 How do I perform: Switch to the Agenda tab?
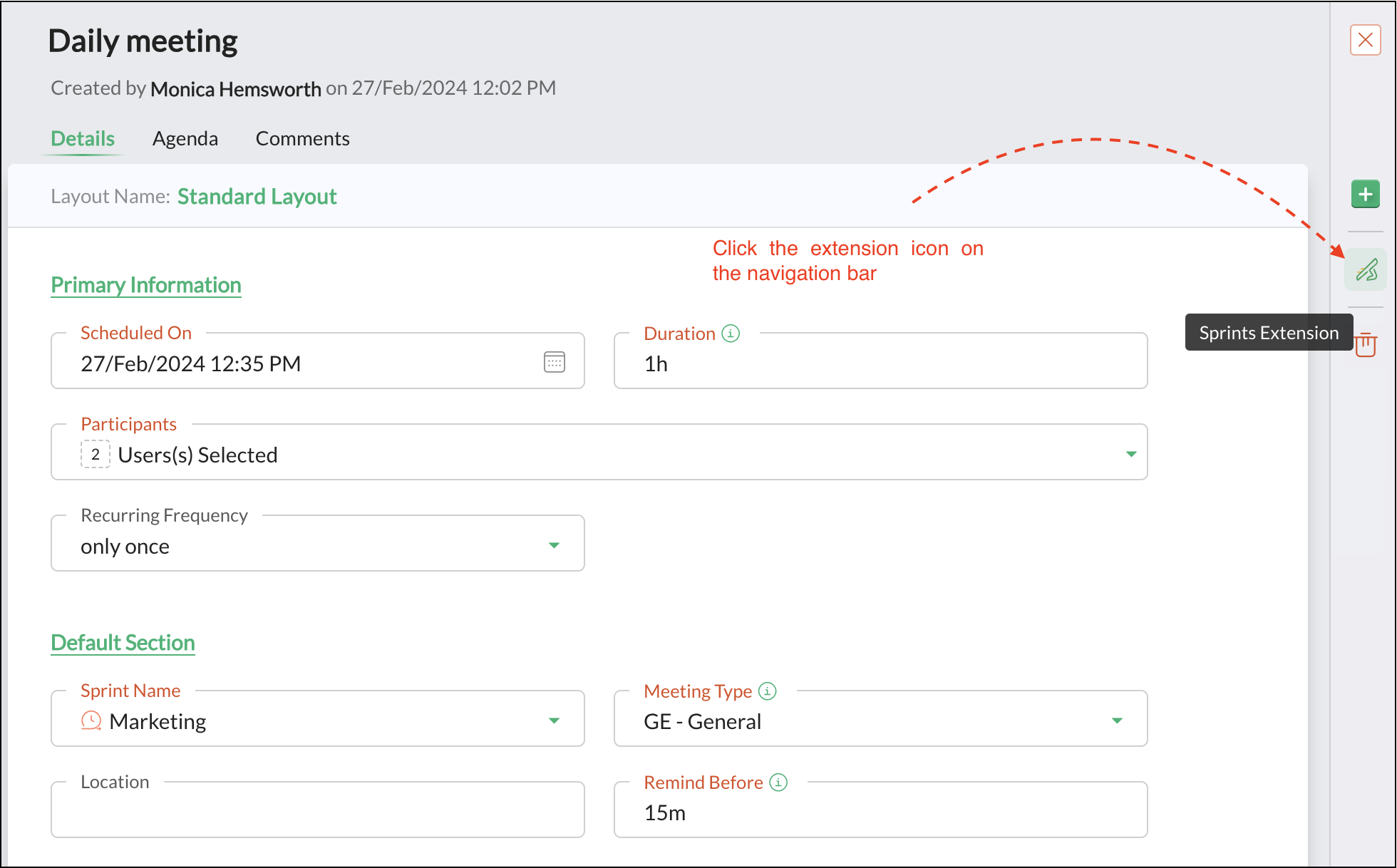point(185,138)
